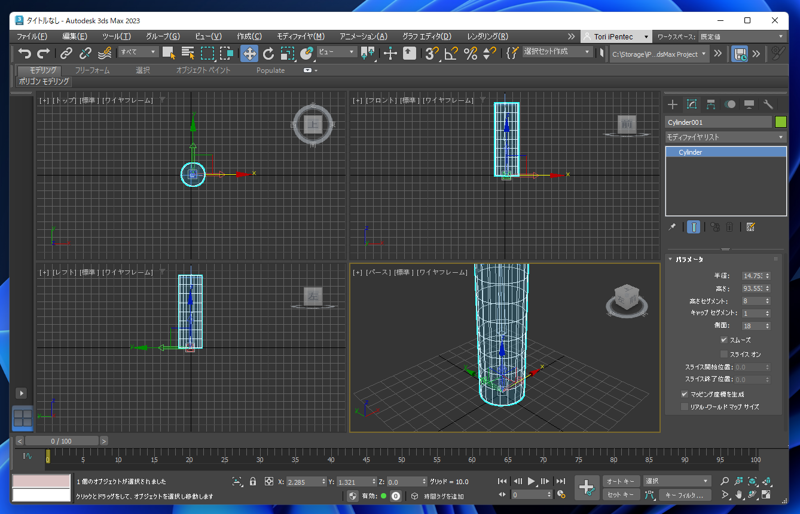800x514 pixels.
Task: Click the Play Animation button
Action: [531, 481]
